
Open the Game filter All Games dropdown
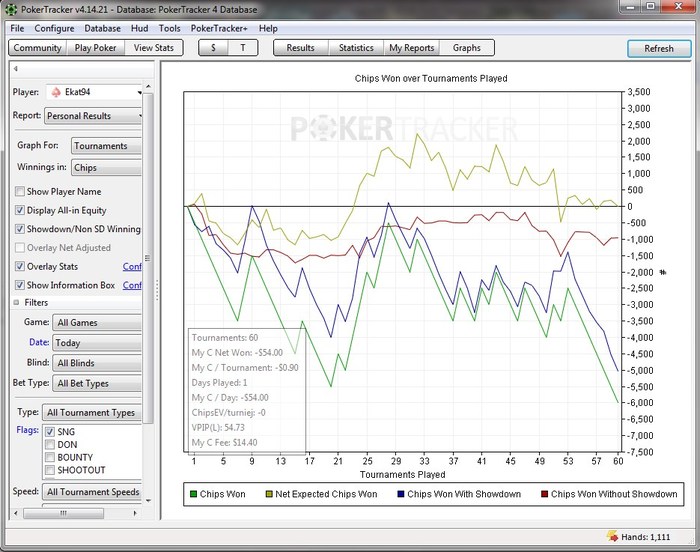(x=97, y=322)
